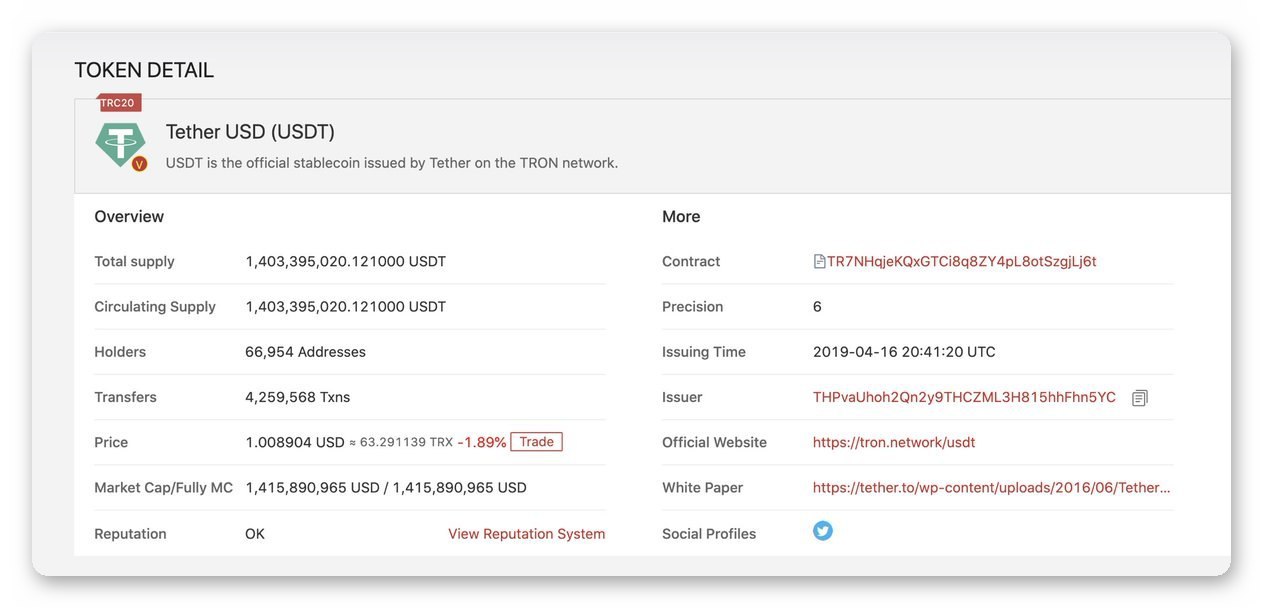Open the tether.to white paper link
Image resolution: width=1263 pixels, height=608 pixels.
[991, 488]
